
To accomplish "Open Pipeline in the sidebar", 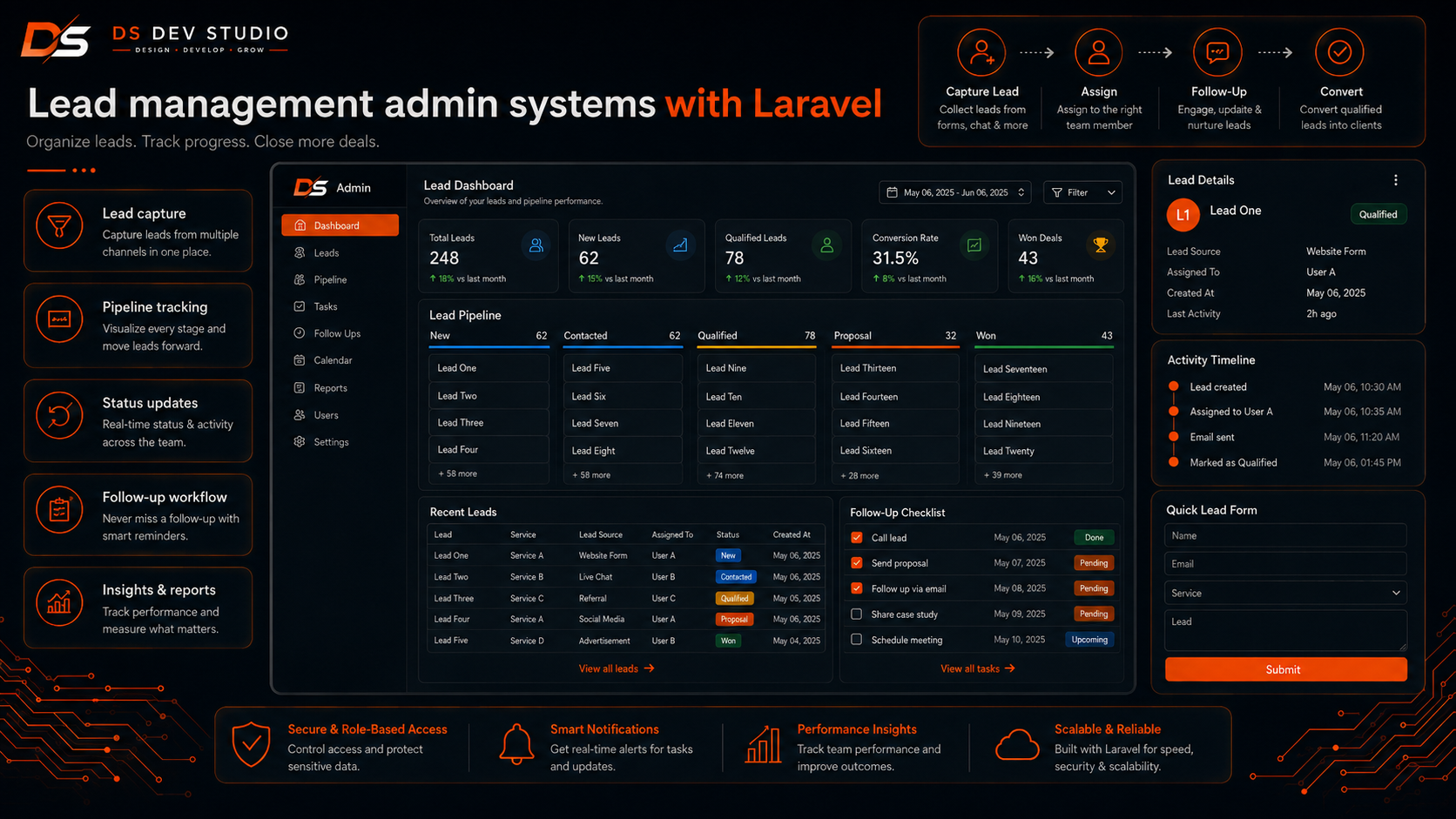I will point(340,279).
